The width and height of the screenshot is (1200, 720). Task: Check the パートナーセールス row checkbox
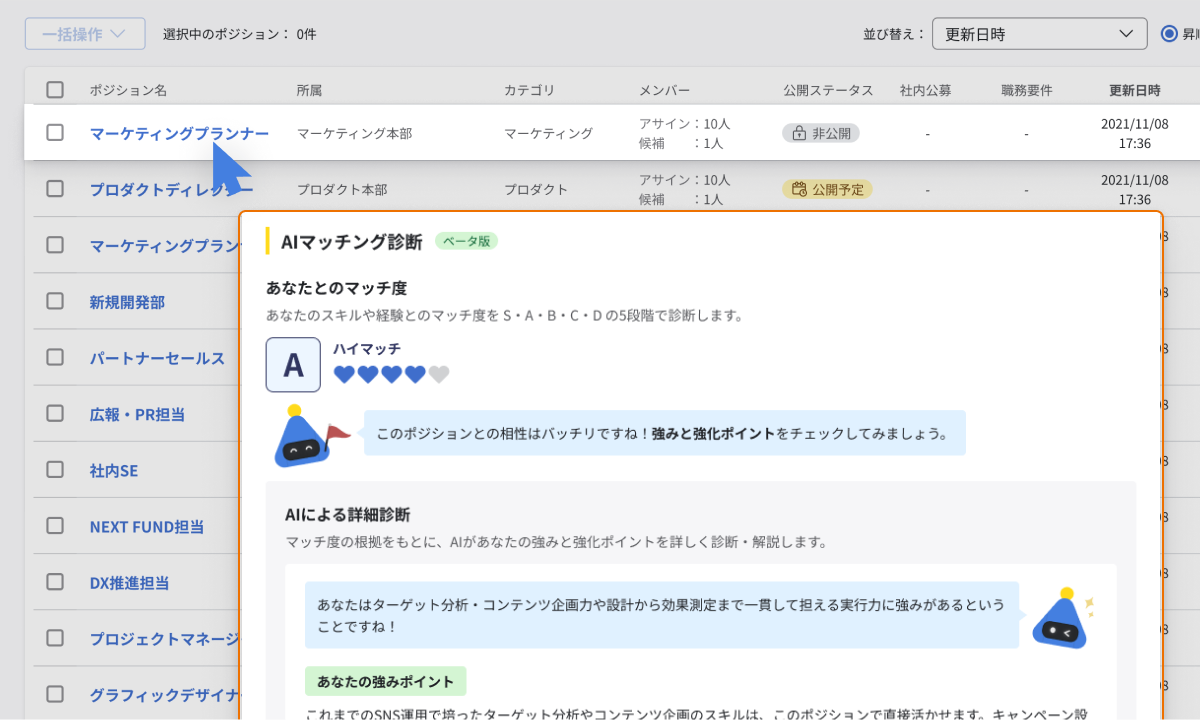[55, 357]
